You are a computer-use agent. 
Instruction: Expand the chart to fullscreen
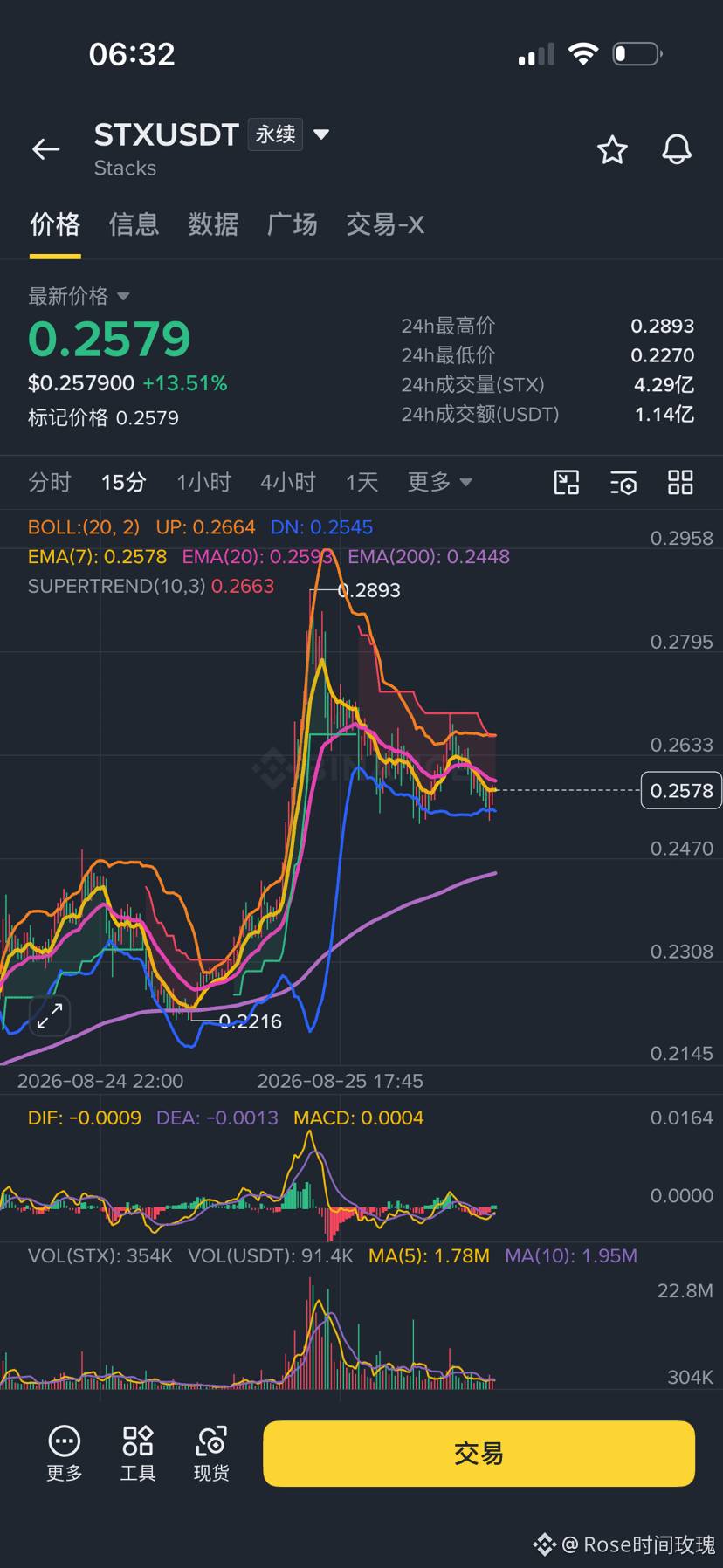(x=50, y=1015)
